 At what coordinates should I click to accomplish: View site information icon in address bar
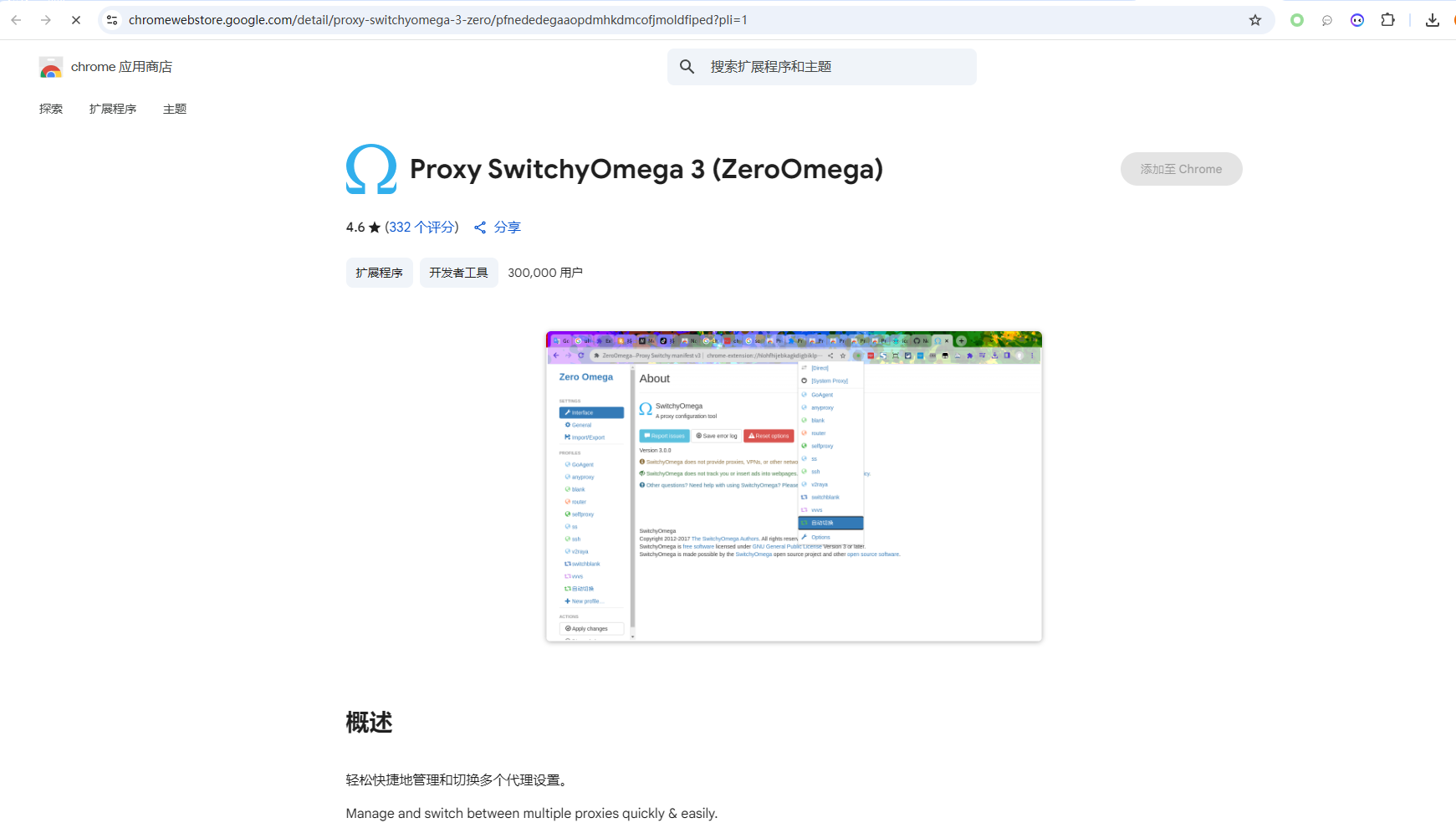tap(112, 20)
